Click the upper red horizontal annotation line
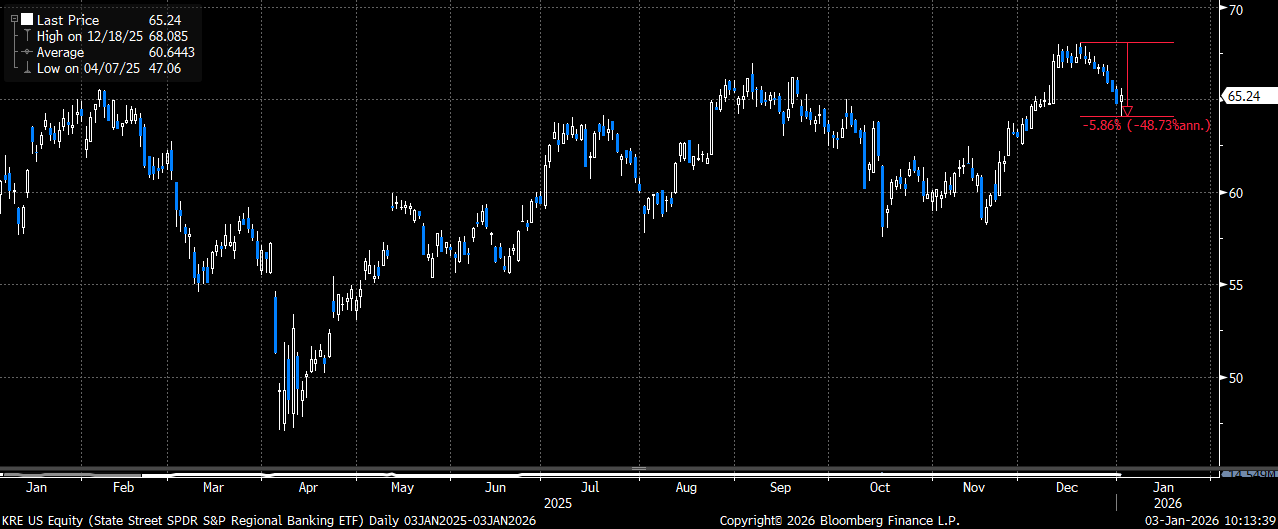Viewport: 1278px width, 529px height. [1126, 43]
